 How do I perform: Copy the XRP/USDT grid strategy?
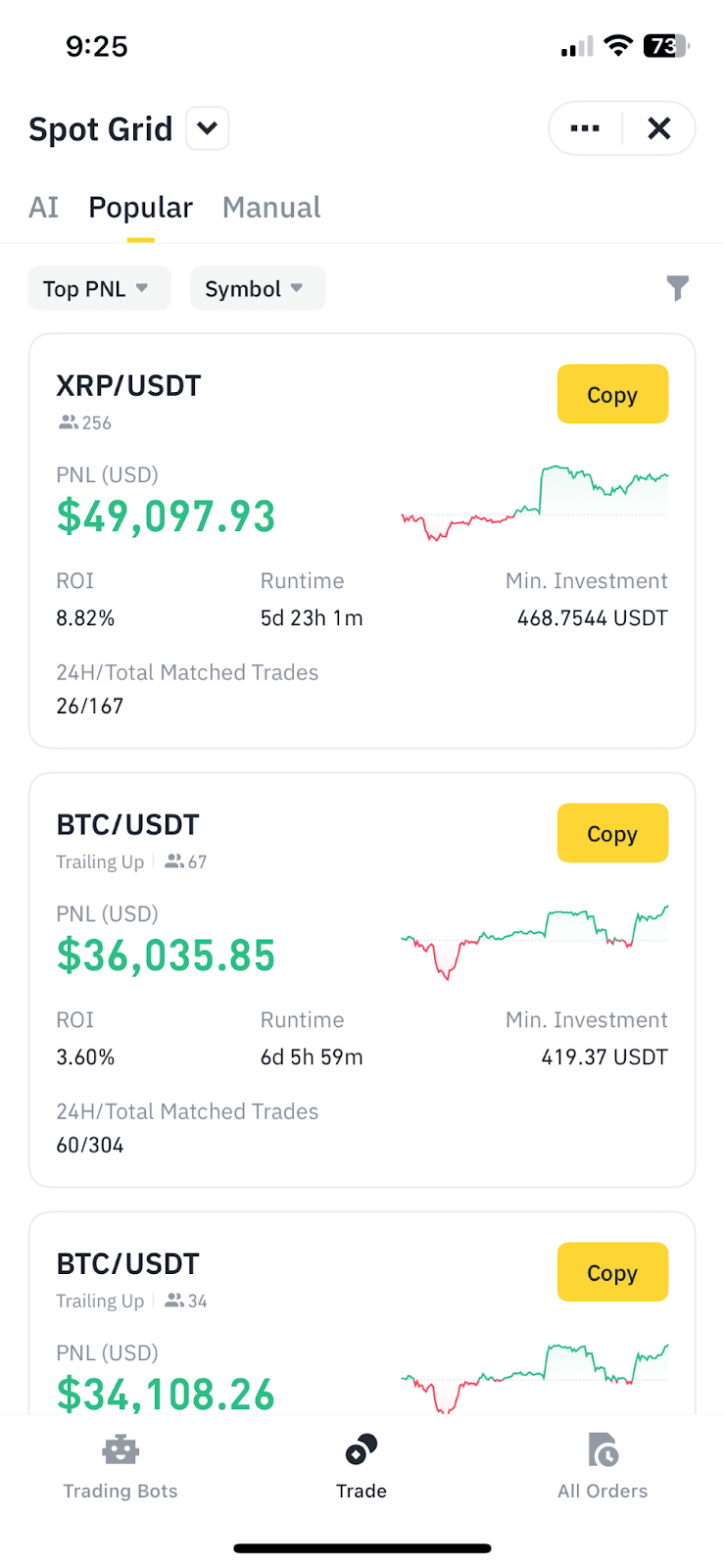click(612, 394)
